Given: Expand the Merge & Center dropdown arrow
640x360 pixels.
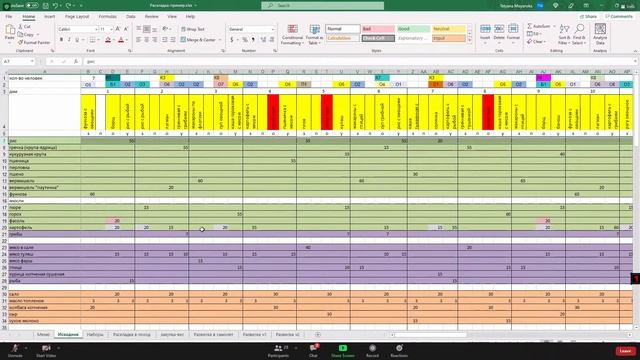Looking at the screenshot, I should click(220, 40).
